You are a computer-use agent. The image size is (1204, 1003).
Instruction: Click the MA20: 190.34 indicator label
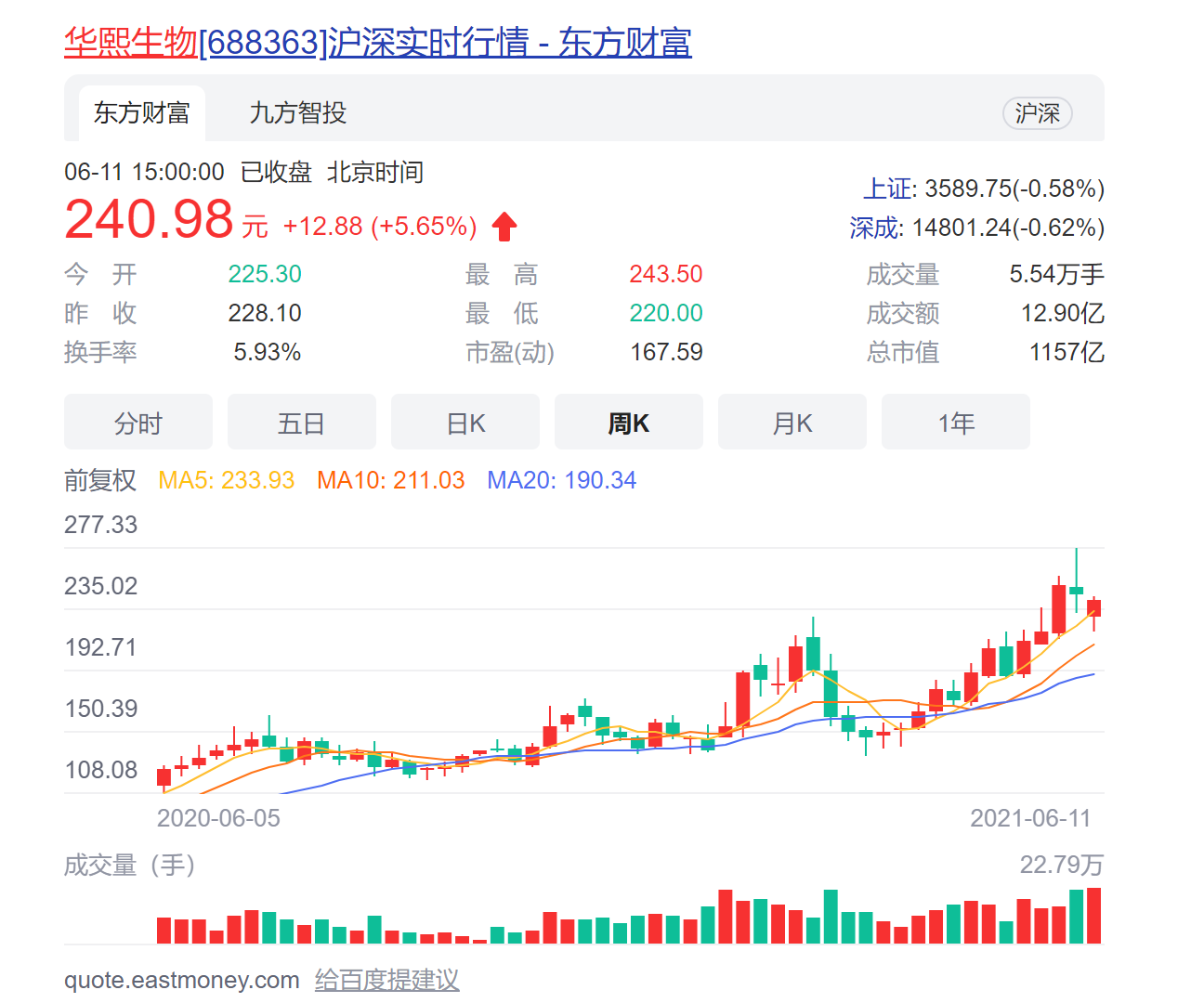coord(562,480)
